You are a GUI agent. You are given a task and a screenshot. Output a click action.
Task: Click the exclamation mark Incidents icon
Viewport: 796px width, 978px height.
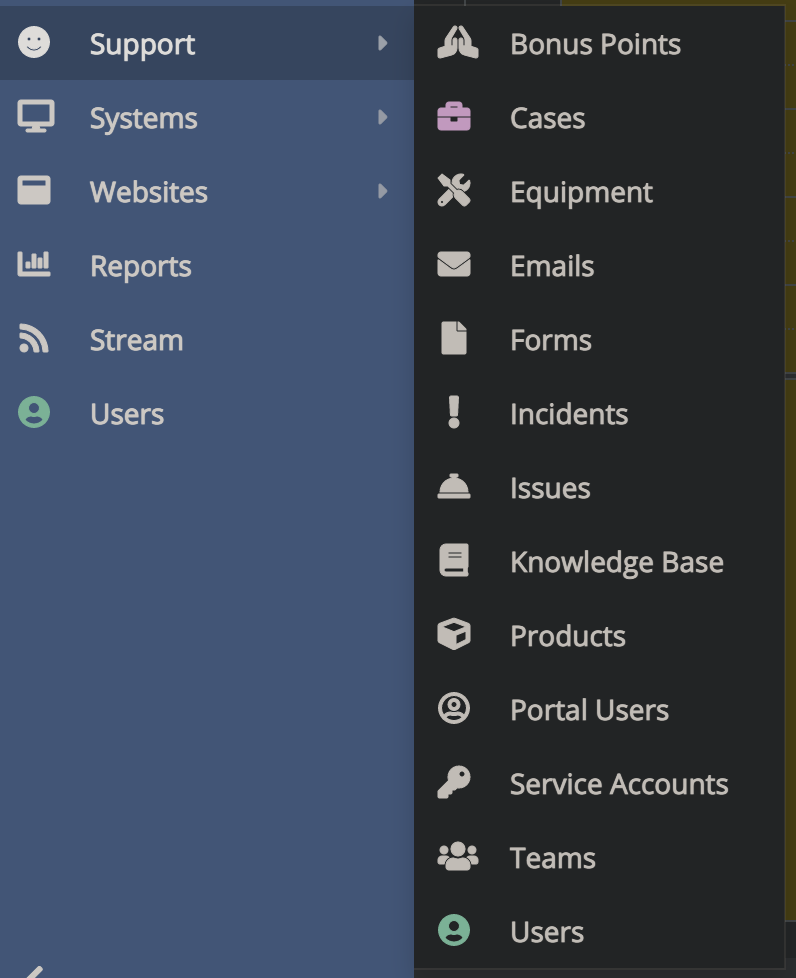(454, 413)
